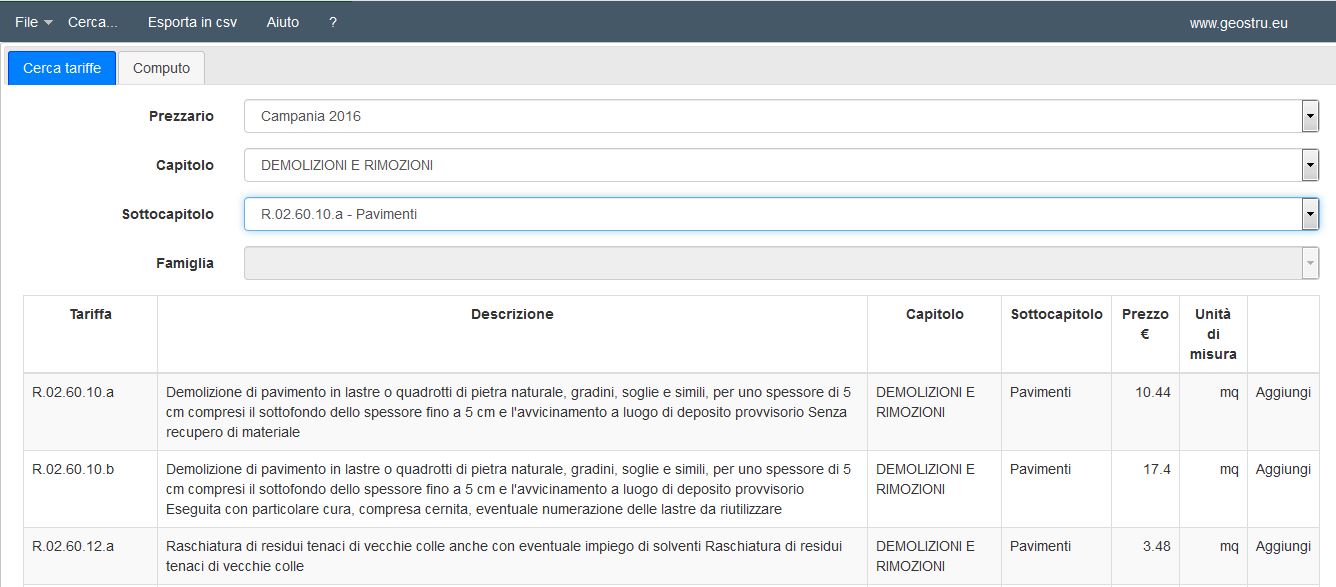1336x587 pixels.
Task: Open the www.geostru.eu link
Action: click(x=1238, y=22)
